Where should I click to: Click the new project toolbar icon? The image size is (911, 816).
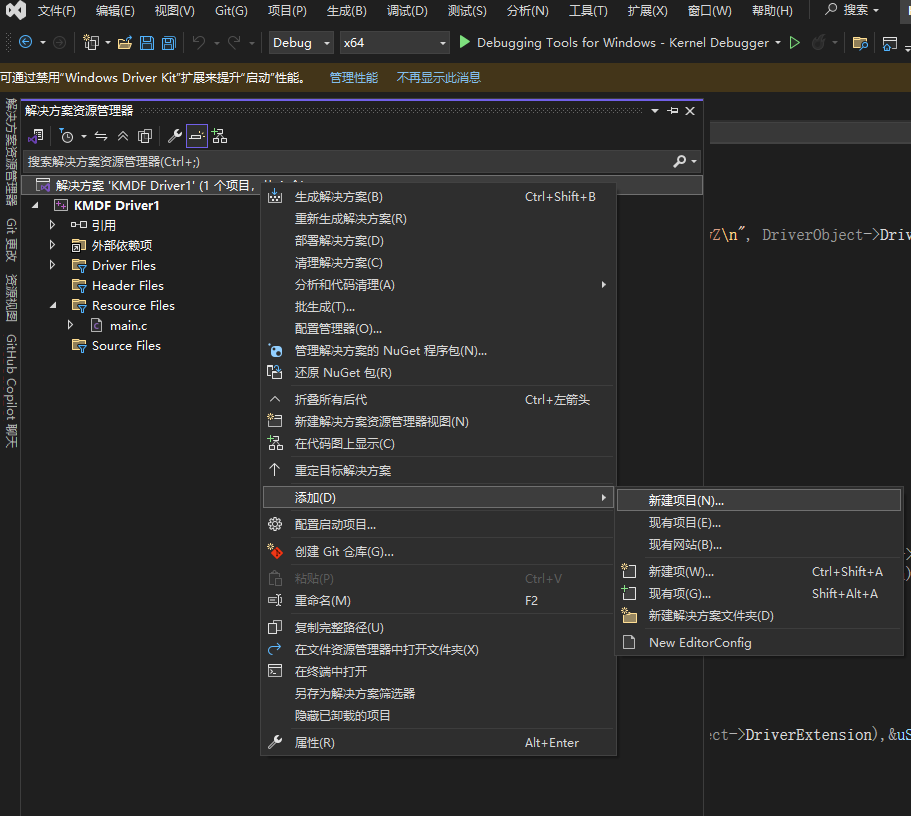point(91,42)
